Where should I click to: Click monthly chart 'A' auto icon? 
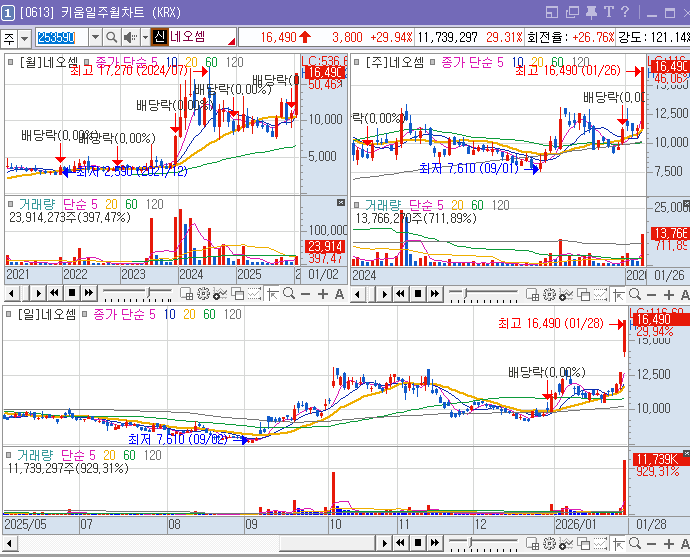(x=339, y=293)
